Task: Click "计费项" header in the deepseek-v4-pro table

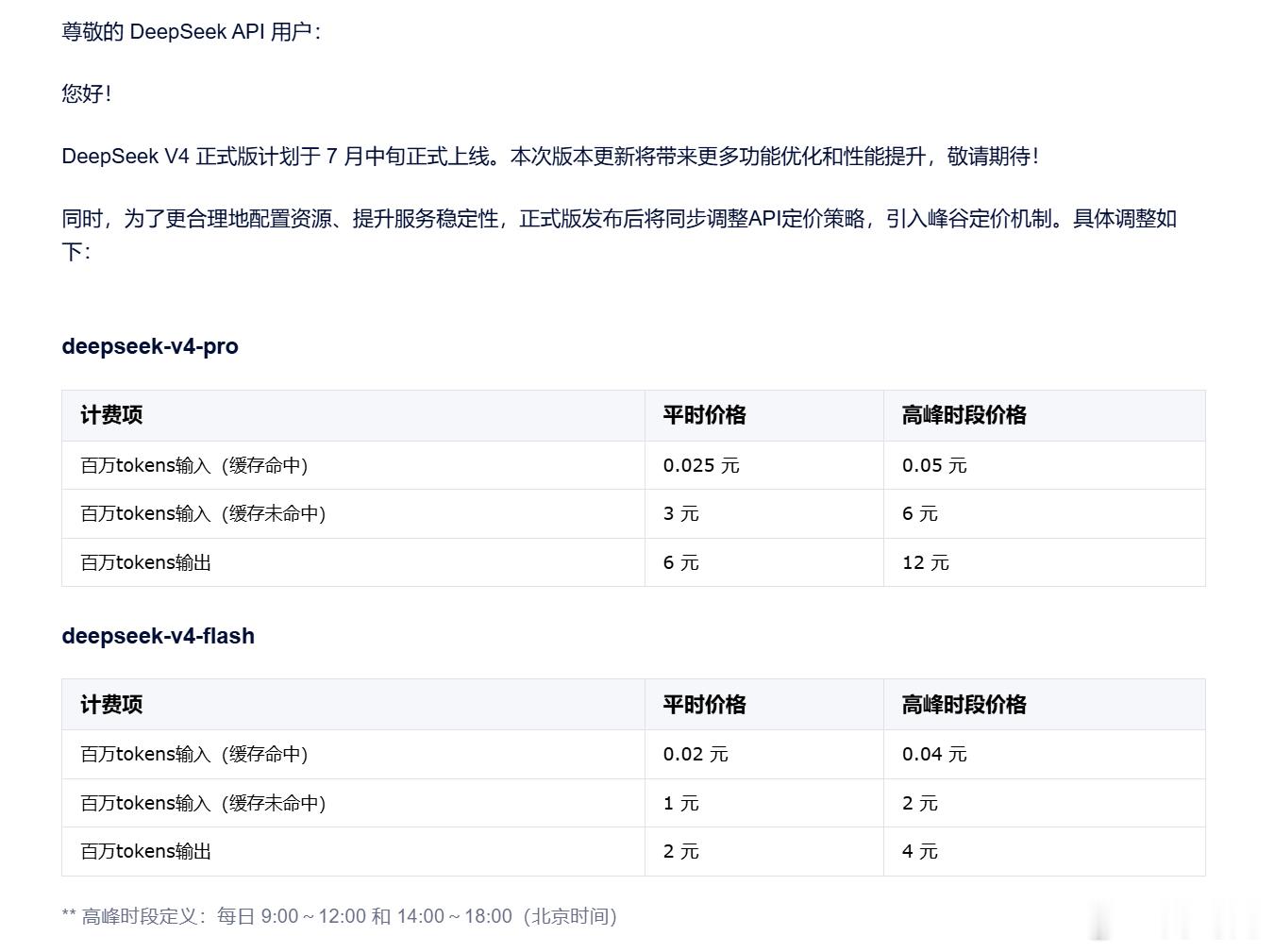Action: coord(111,415)
